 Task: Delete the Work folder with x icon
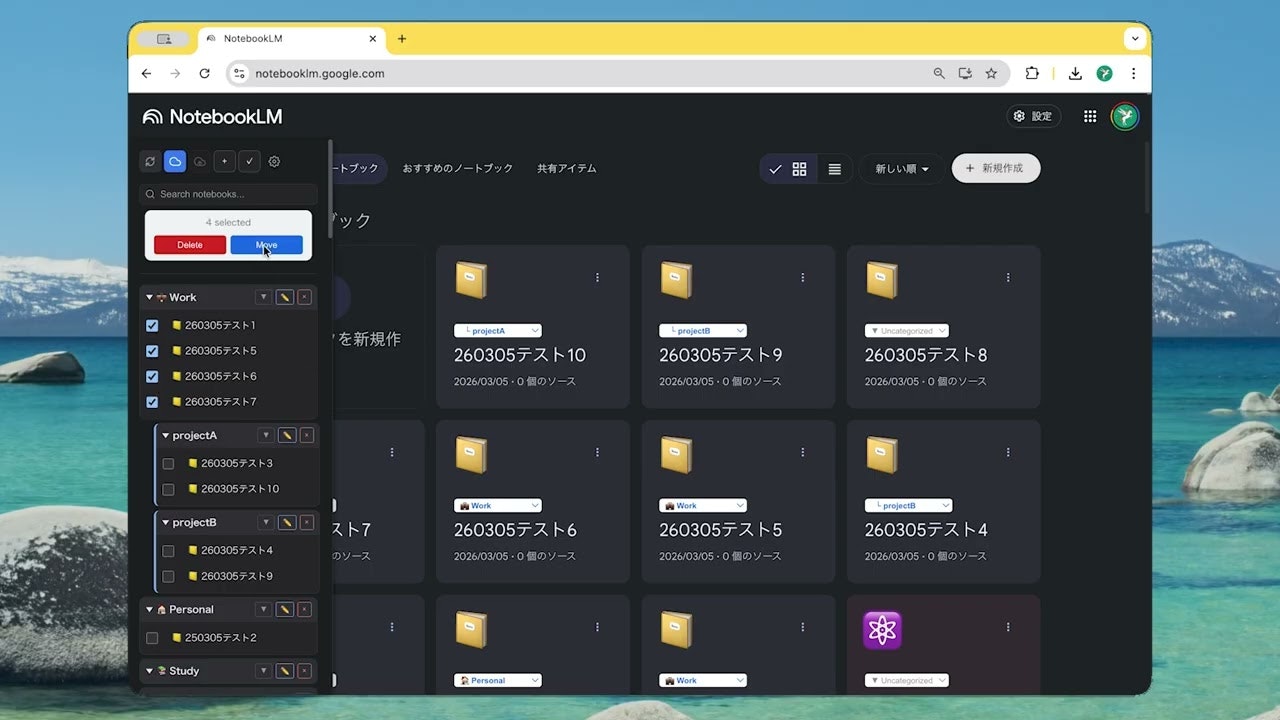[305, 297]
